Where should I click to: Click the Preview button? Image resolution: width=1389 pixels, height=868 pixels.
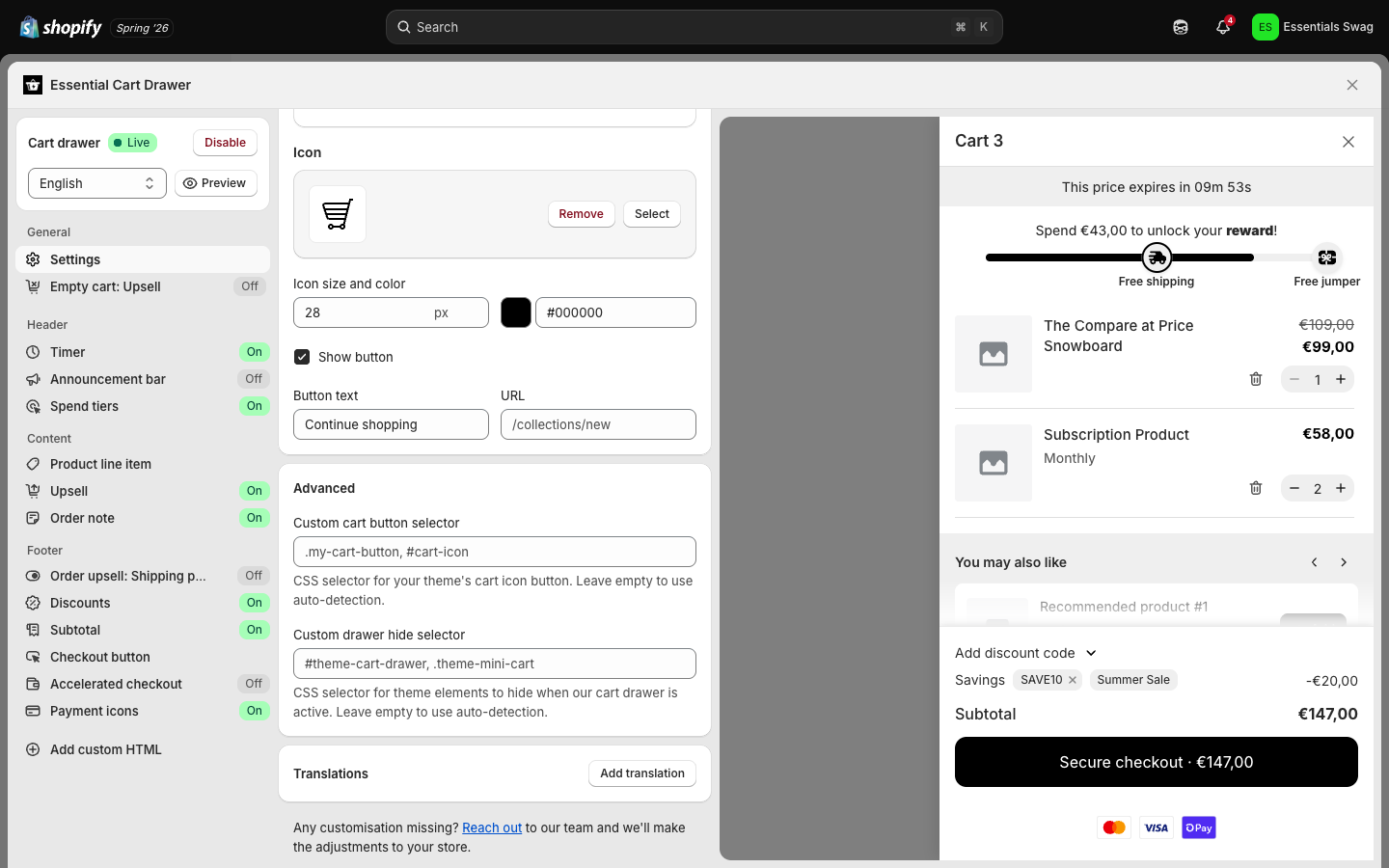click(x=215, y=183)
